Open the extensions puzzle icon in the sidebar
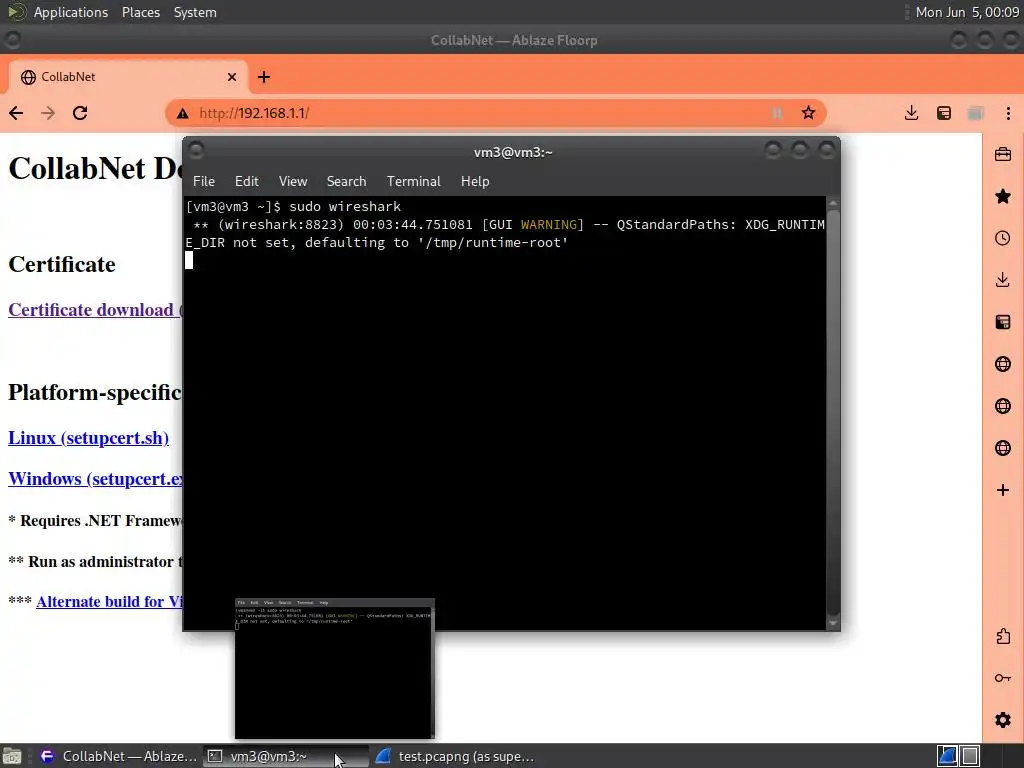The image size is (1024, 768). 1003,636
